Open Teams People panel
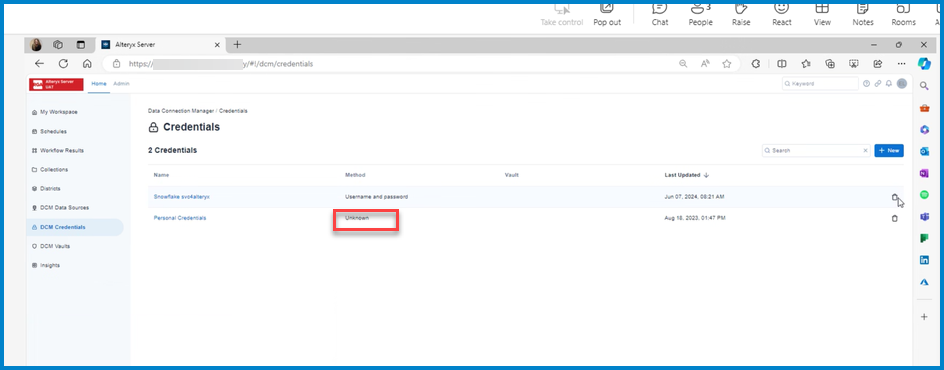The height and width of the screenshot is (370, 944). click(x=700, y=14)
